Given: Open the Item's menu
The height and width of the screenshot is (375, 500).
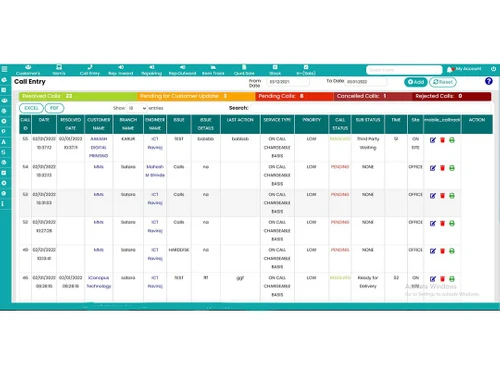Looking at the screenshot, I should point(59,70).
